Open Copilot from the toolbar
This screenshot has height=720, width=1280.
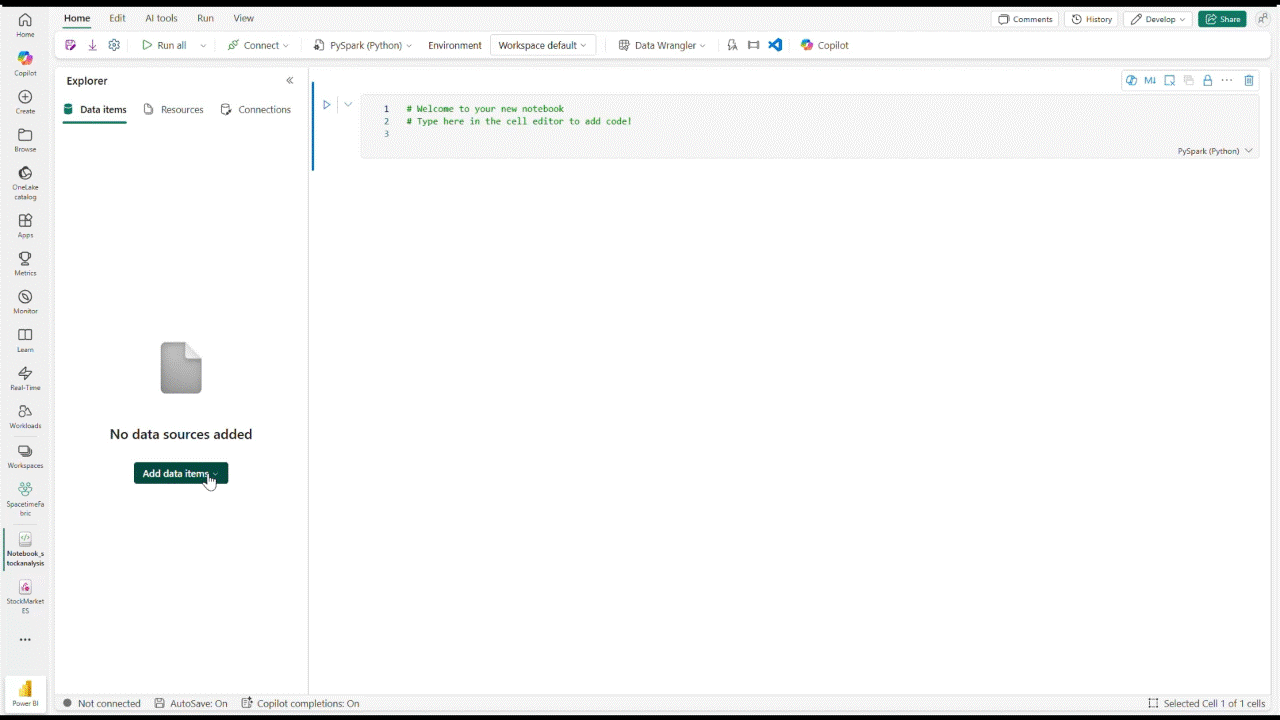(824, 45)
